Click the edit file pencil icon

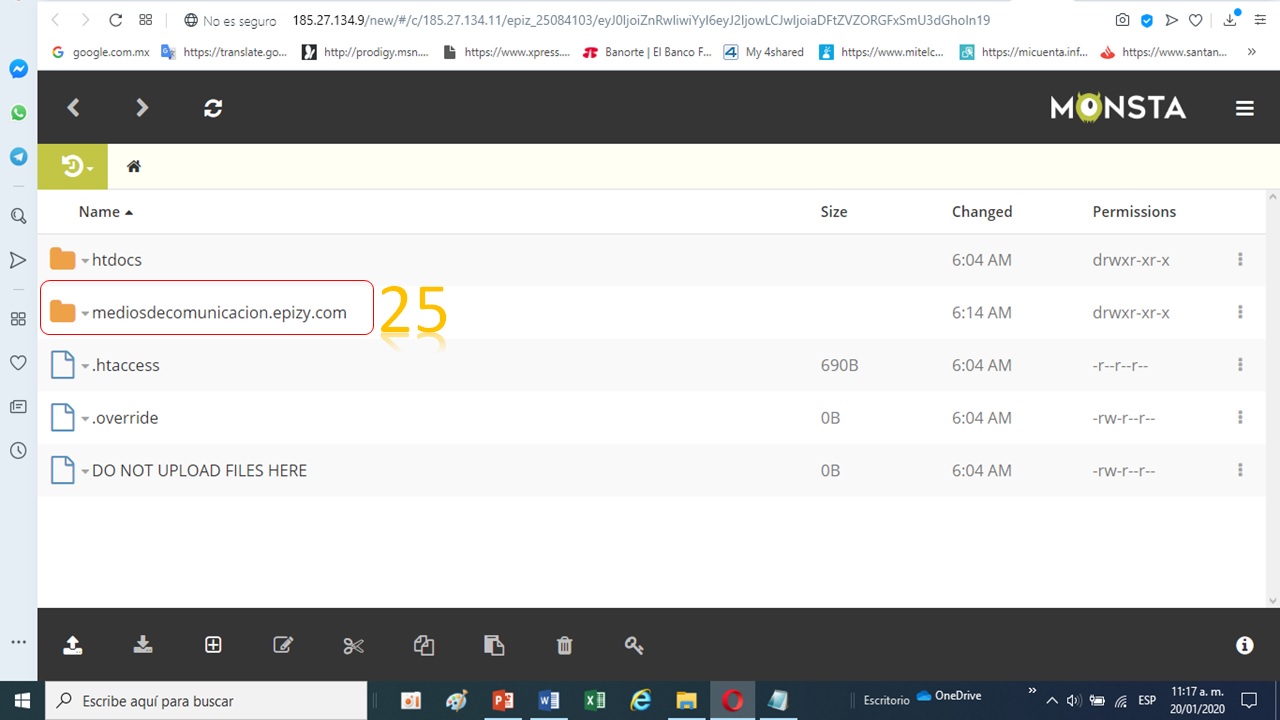point(283,645)
